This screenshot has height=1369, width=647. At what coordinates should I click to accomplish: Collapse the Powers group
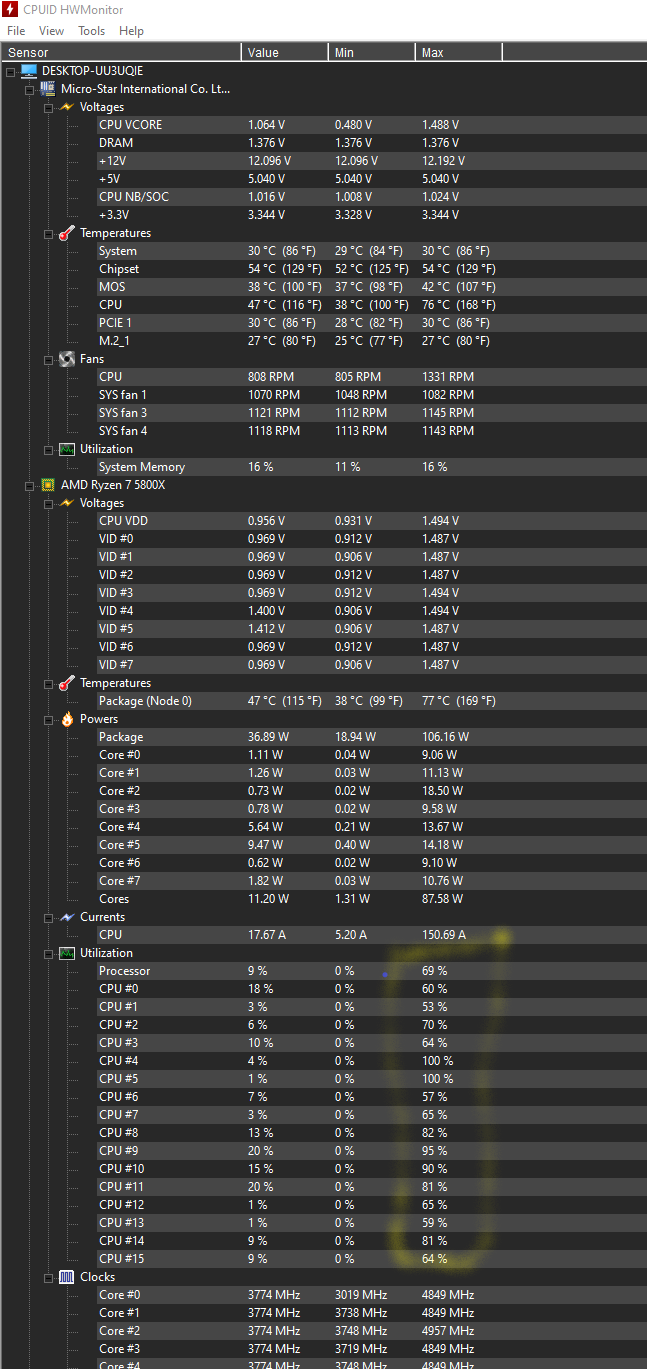pyautogui.click(x=49, y=719)
